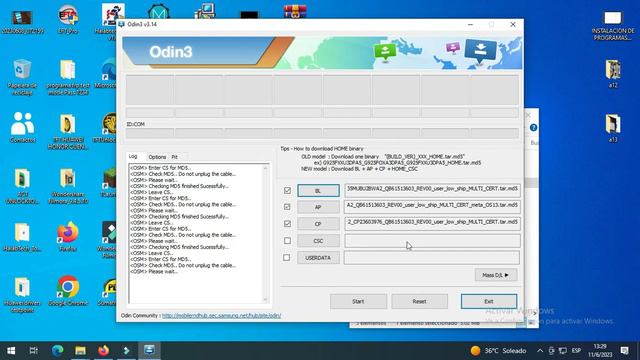Viewport: 640px width, 360px height.
Task: Show hidden system tray icons chevron
Action: (x=540, y=351)
